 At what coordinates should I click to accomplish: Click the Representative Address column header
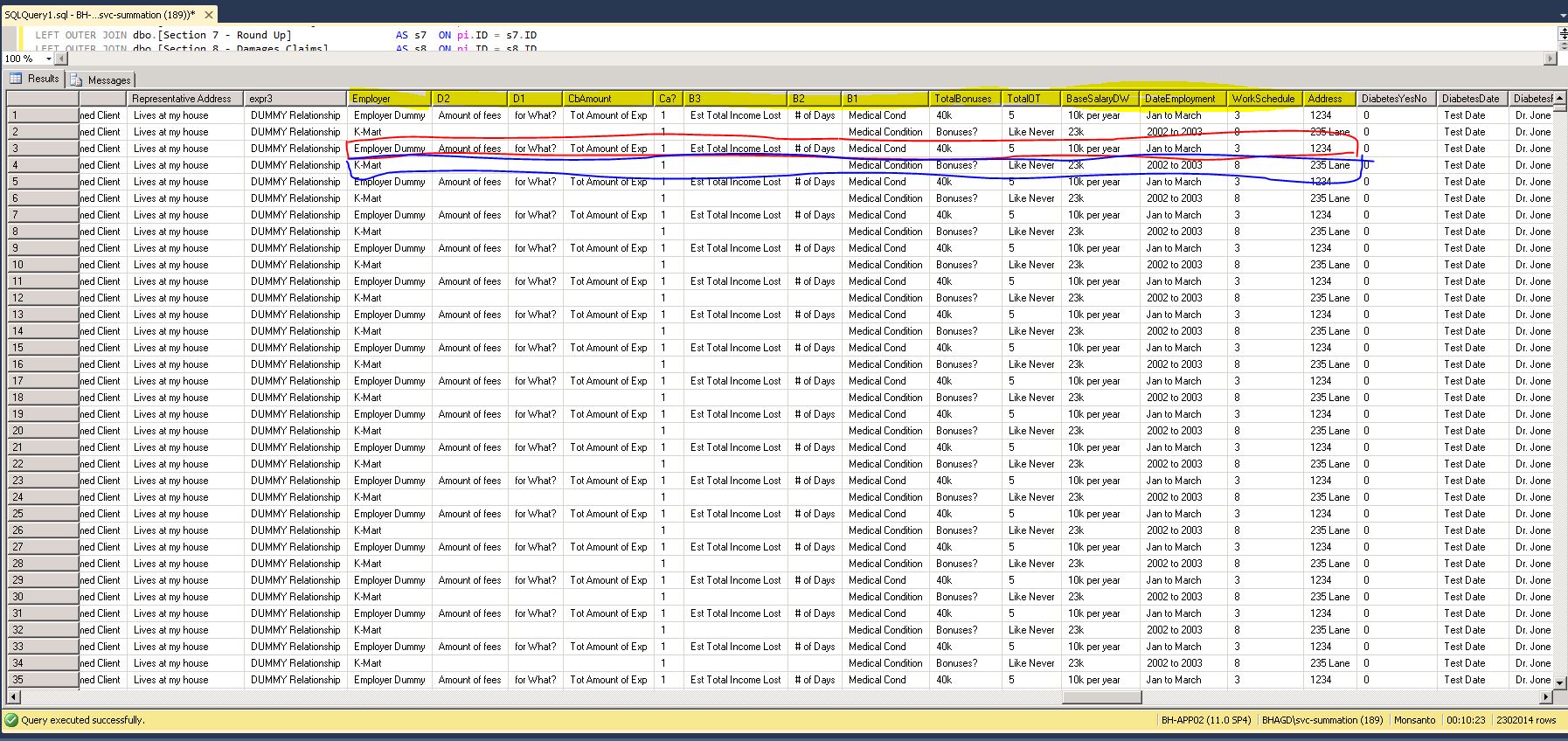[184, 99]
